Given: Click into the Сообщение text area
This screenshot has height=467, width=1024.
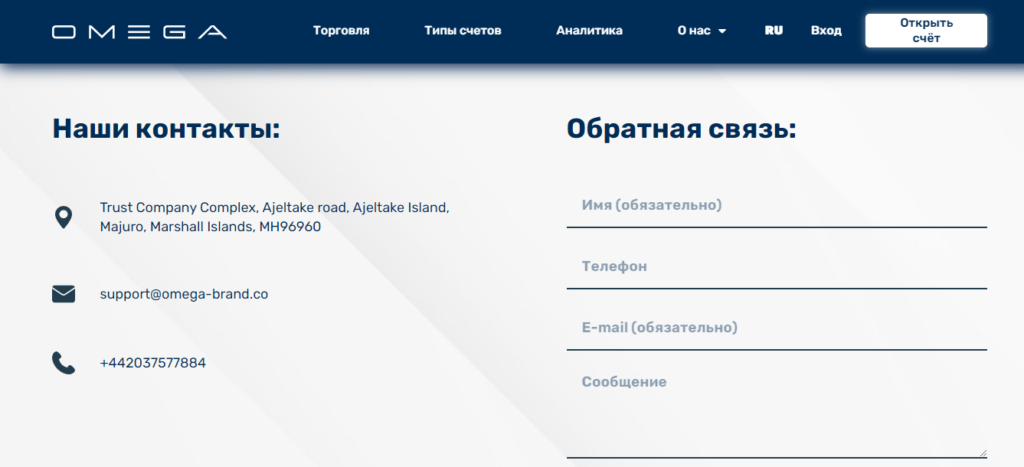Looking at the screenshot, I should pyautogui.click(x=776, y=413).
